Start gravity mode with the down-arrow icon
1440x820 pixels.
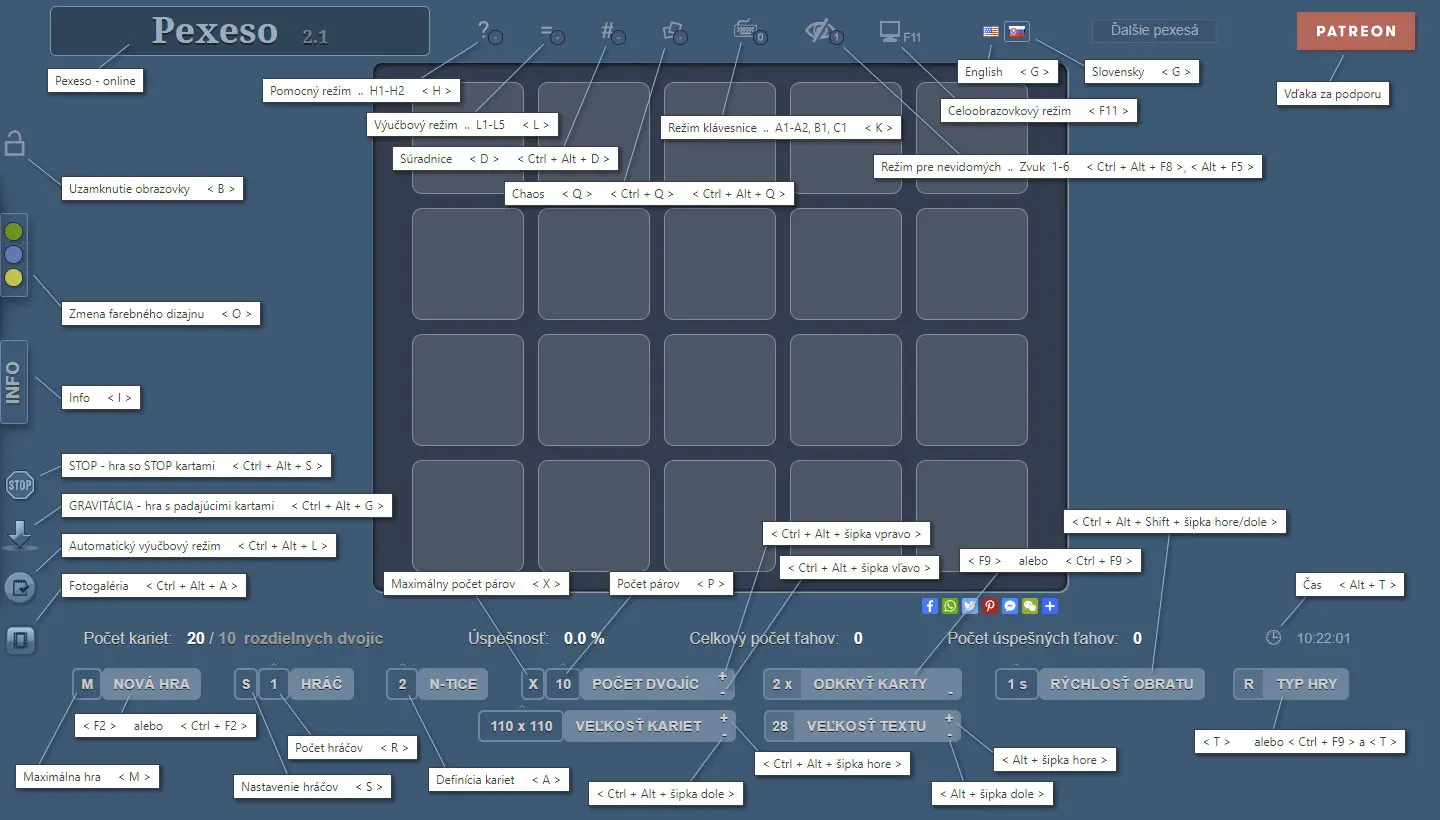20,536
